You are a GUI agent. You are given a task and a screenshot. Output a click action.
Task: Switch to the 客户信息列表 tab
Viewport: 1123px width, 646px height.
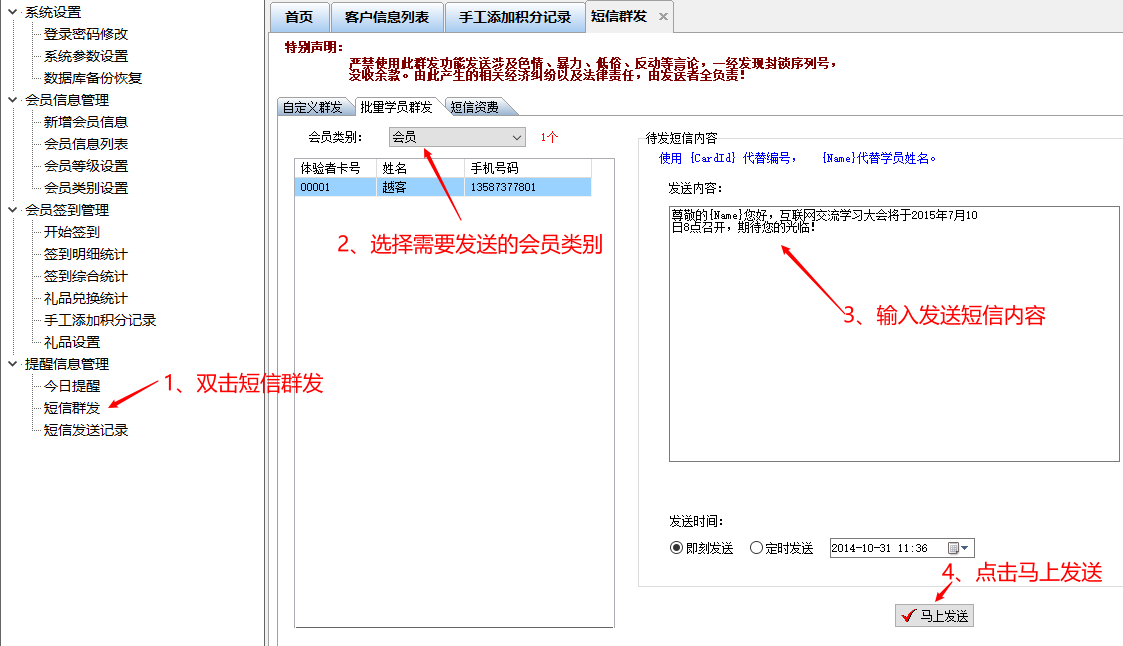[387, 17]
